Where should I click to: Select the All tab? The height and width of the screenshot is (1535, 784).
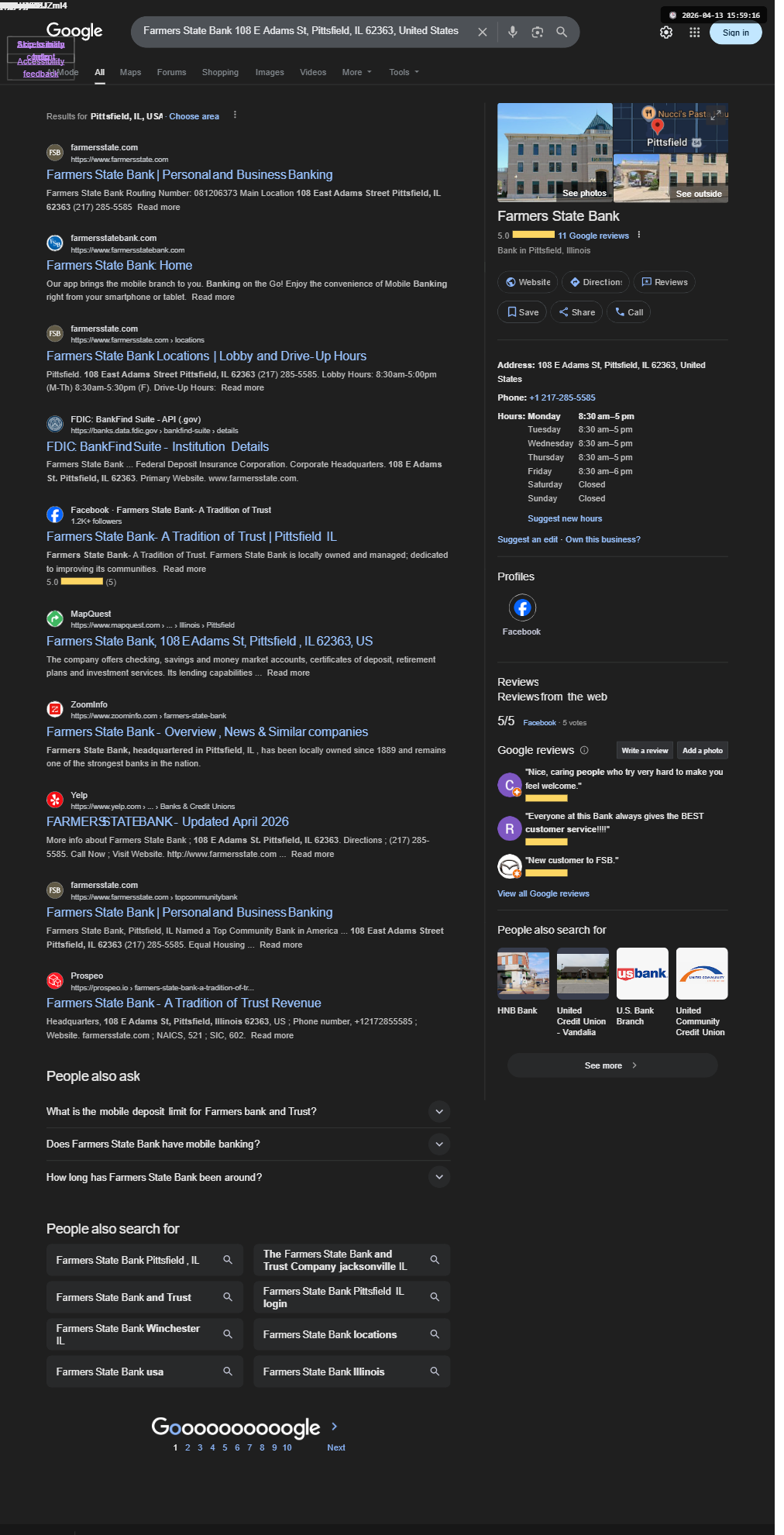100,72
